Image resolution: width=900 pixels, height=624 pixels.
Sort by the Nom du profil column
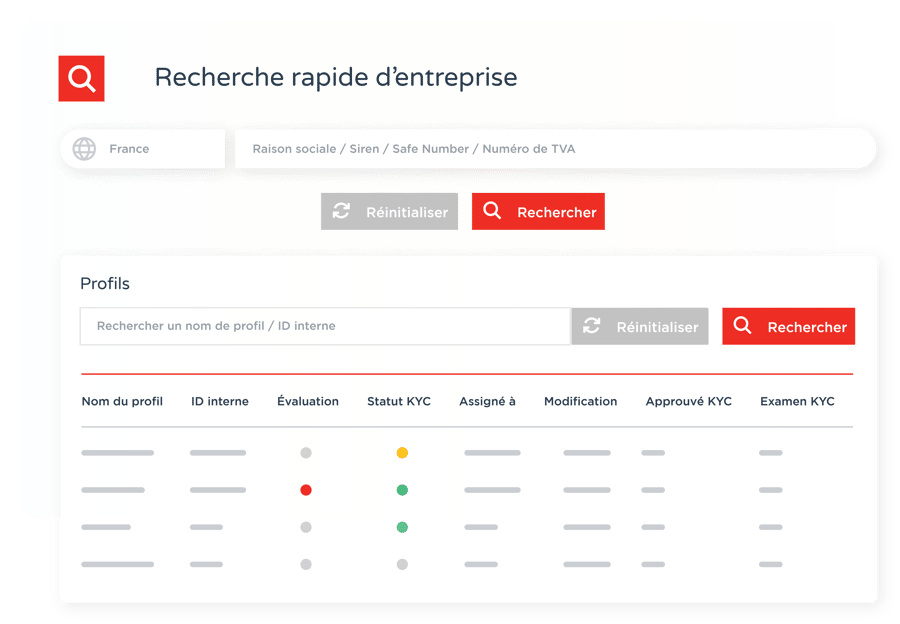coord(122,401)
